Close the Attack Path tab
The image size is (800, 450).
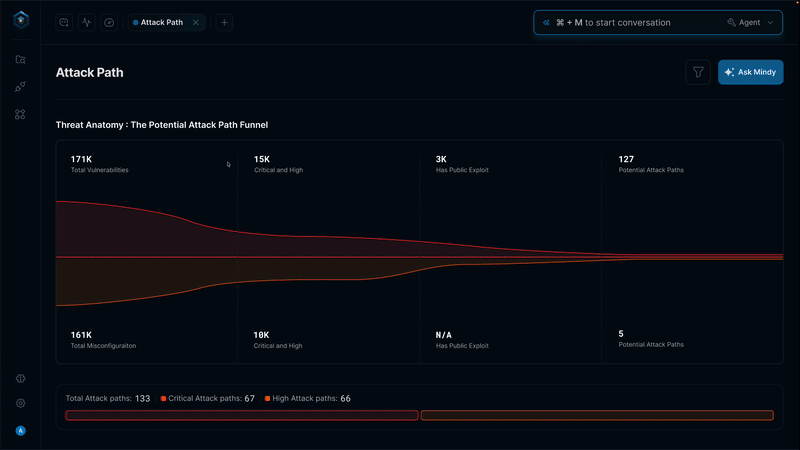[x=196, y=22]
